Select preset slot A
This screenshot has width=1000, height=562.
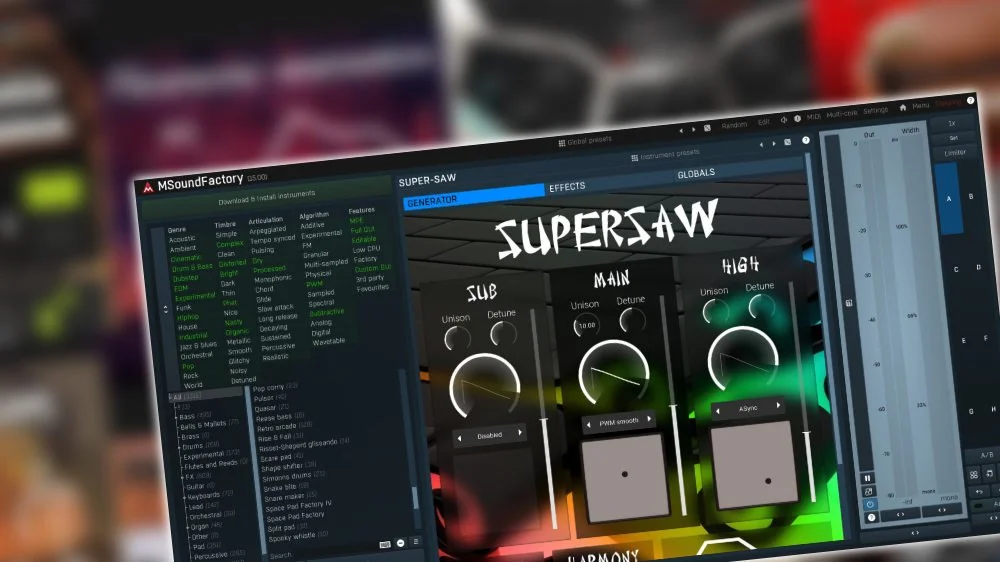pyautogui.click(x=949, y=199)
